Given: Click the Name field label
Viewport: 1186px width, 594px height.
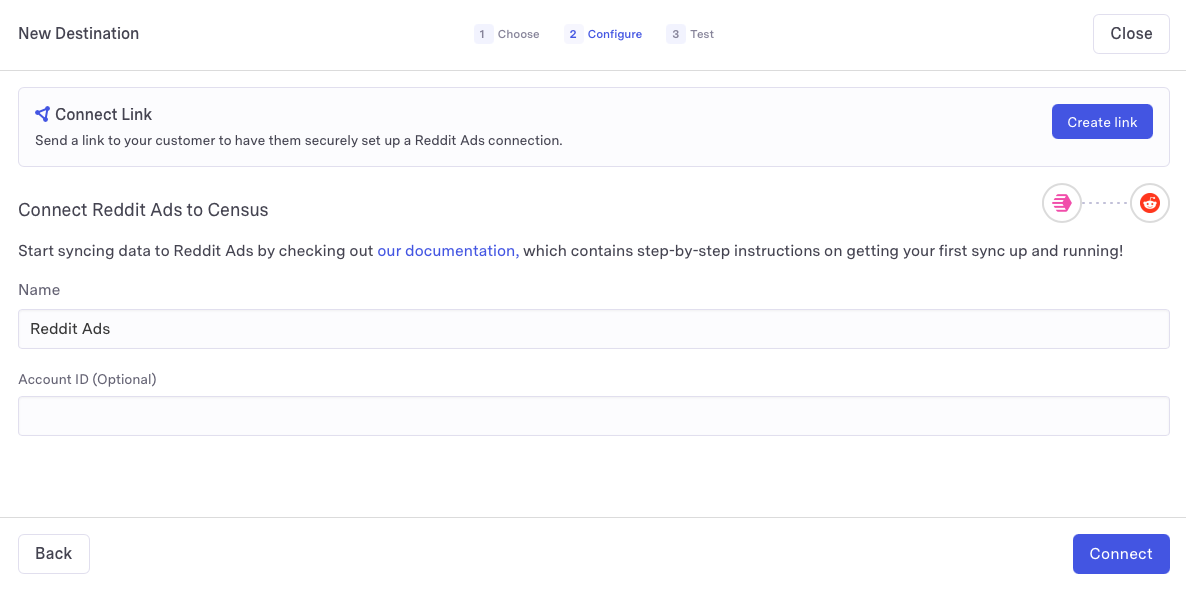Looking at the screenshot, I should coord(39,290).
